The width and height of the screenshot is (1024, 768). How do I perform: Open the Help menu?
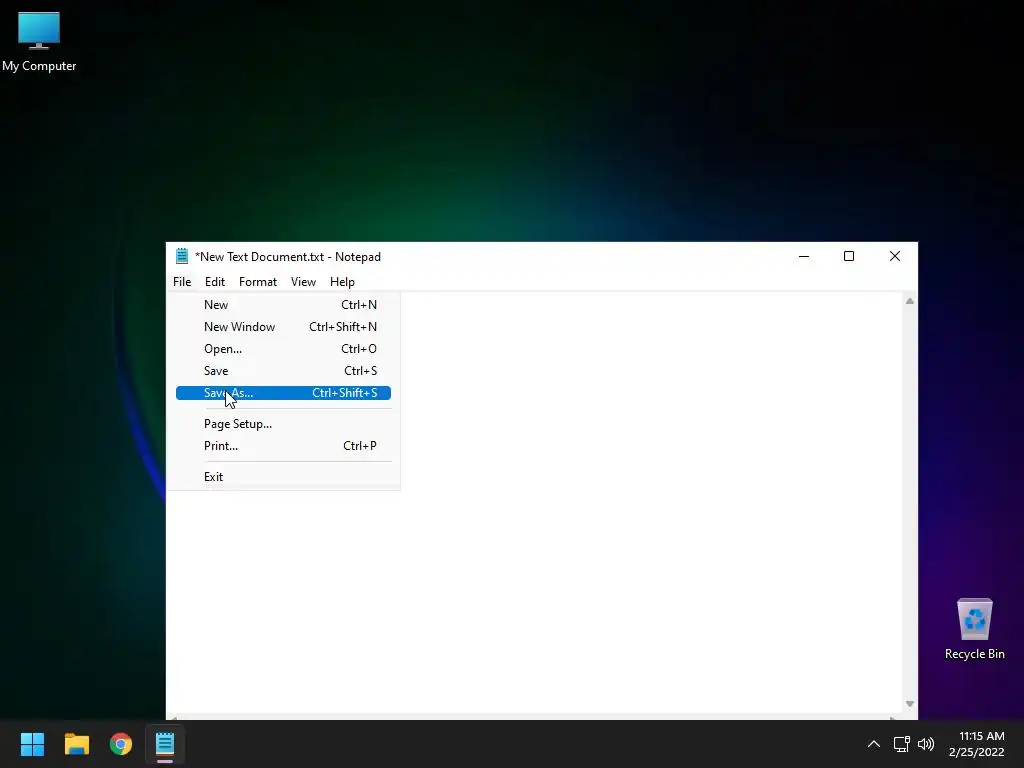(x=342, y=281)
